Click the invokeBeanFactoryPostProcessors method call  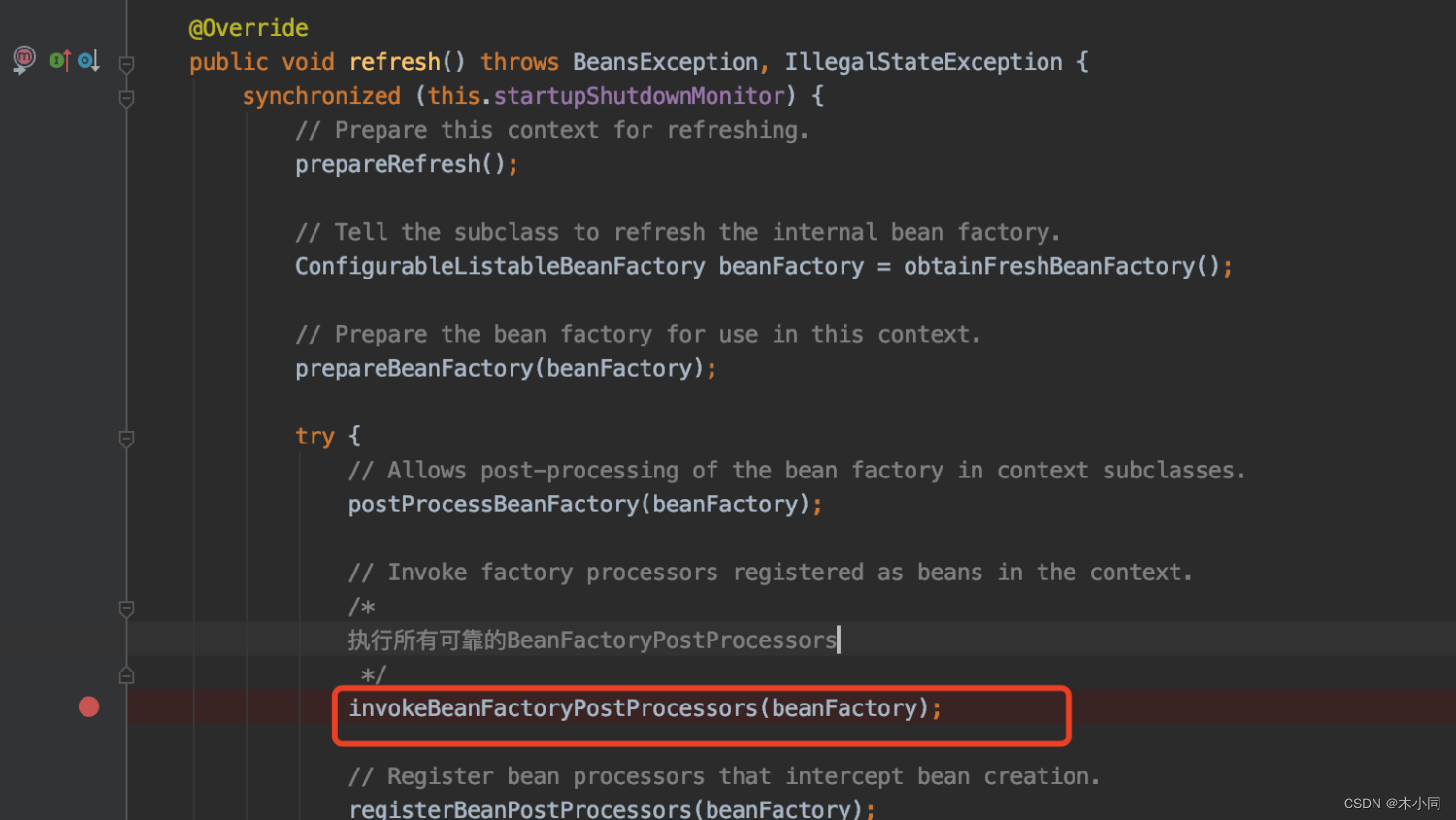coord(553,707)
